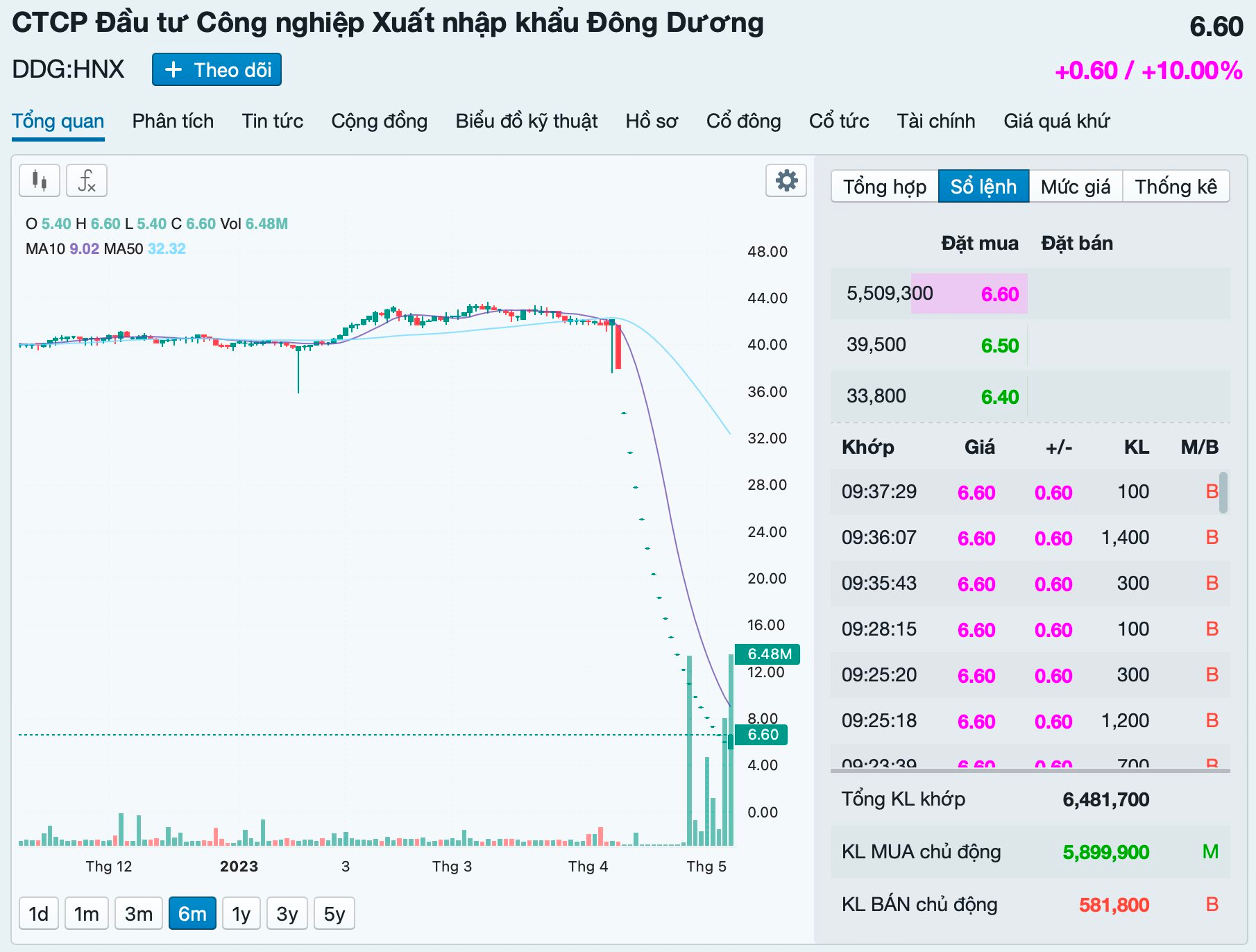Open chart settings gear icon
Viewport: 1256px width, 952px height.
click(x=786, y=181)
